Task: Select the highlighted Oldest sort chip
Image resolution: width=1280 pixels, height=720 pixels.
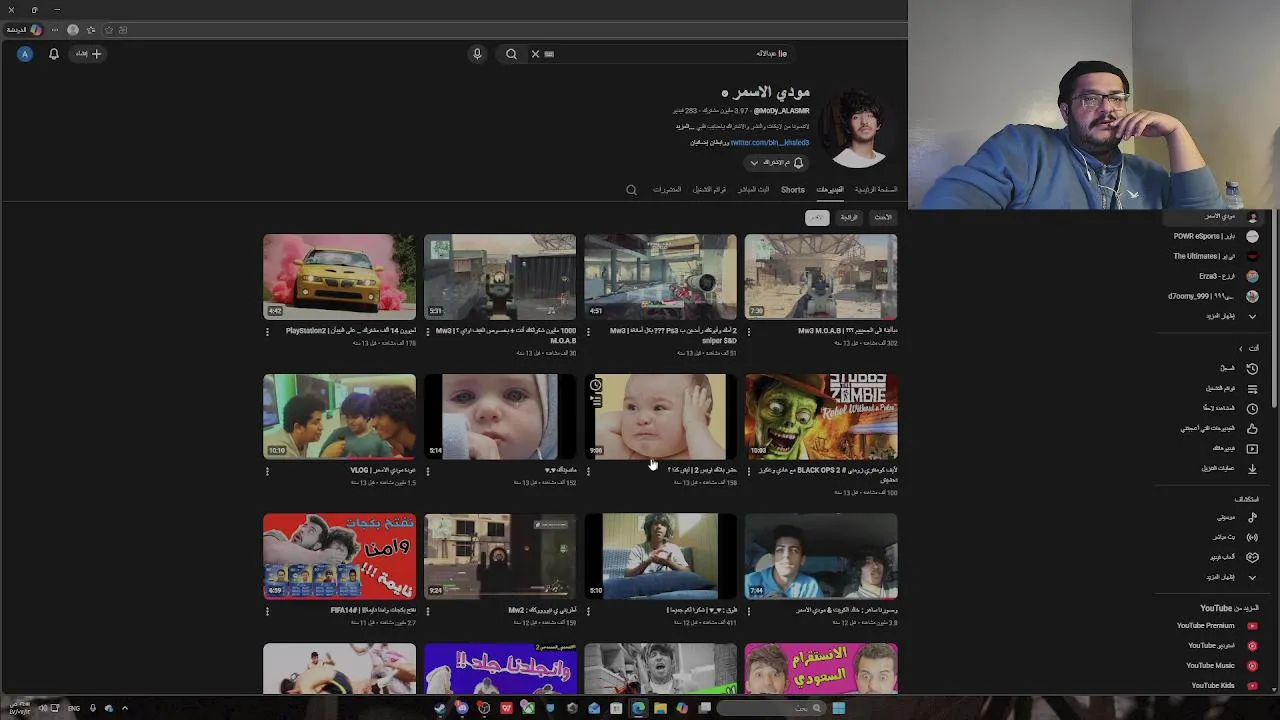Action: [x=817, y=217]
